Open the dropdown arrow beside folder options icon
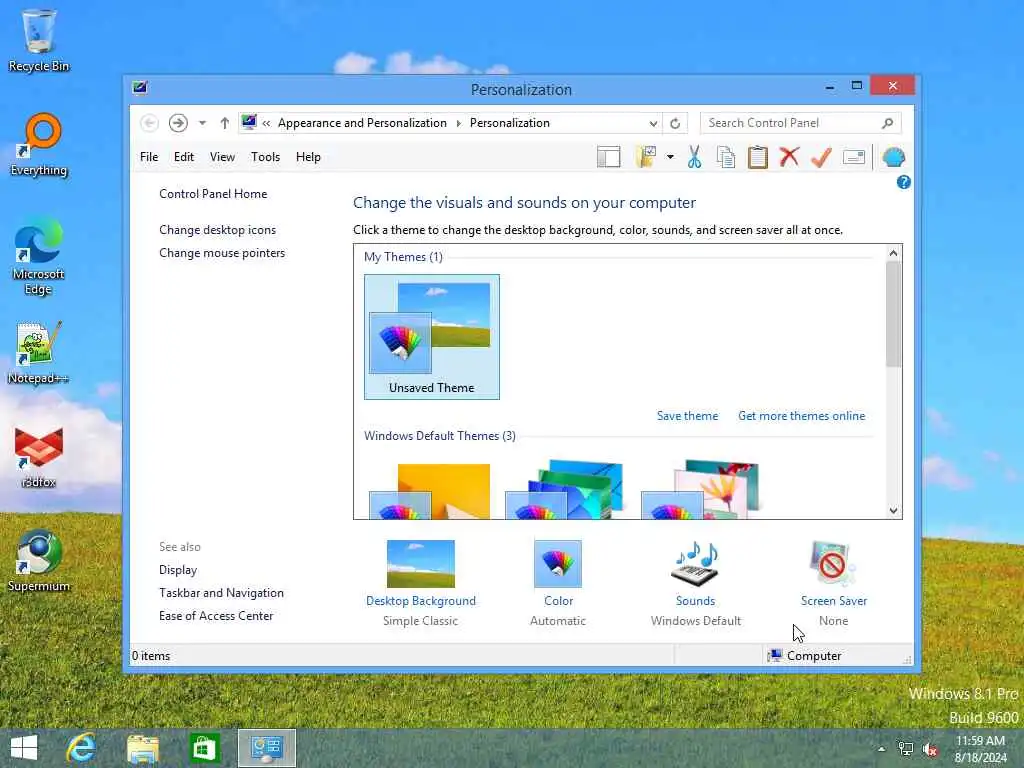 point(670,157)
